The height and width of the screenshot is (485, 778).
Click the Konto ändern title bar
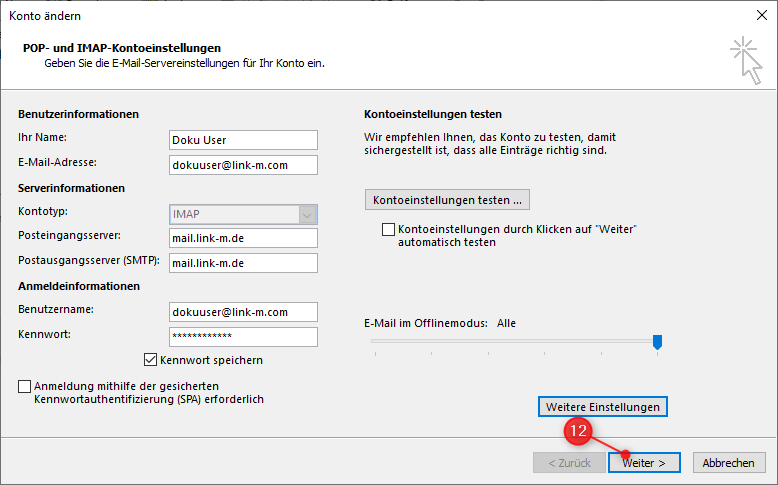pyautogui.click(x=350, y=16)
